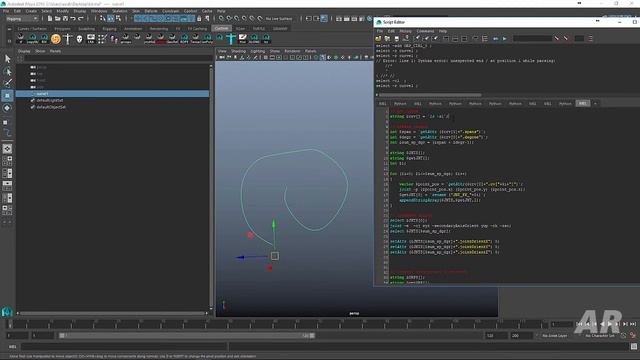Click Script Editor history horizontal scrollbar
640x360 pixels.
pyautogui.click(x=430, y=95)
